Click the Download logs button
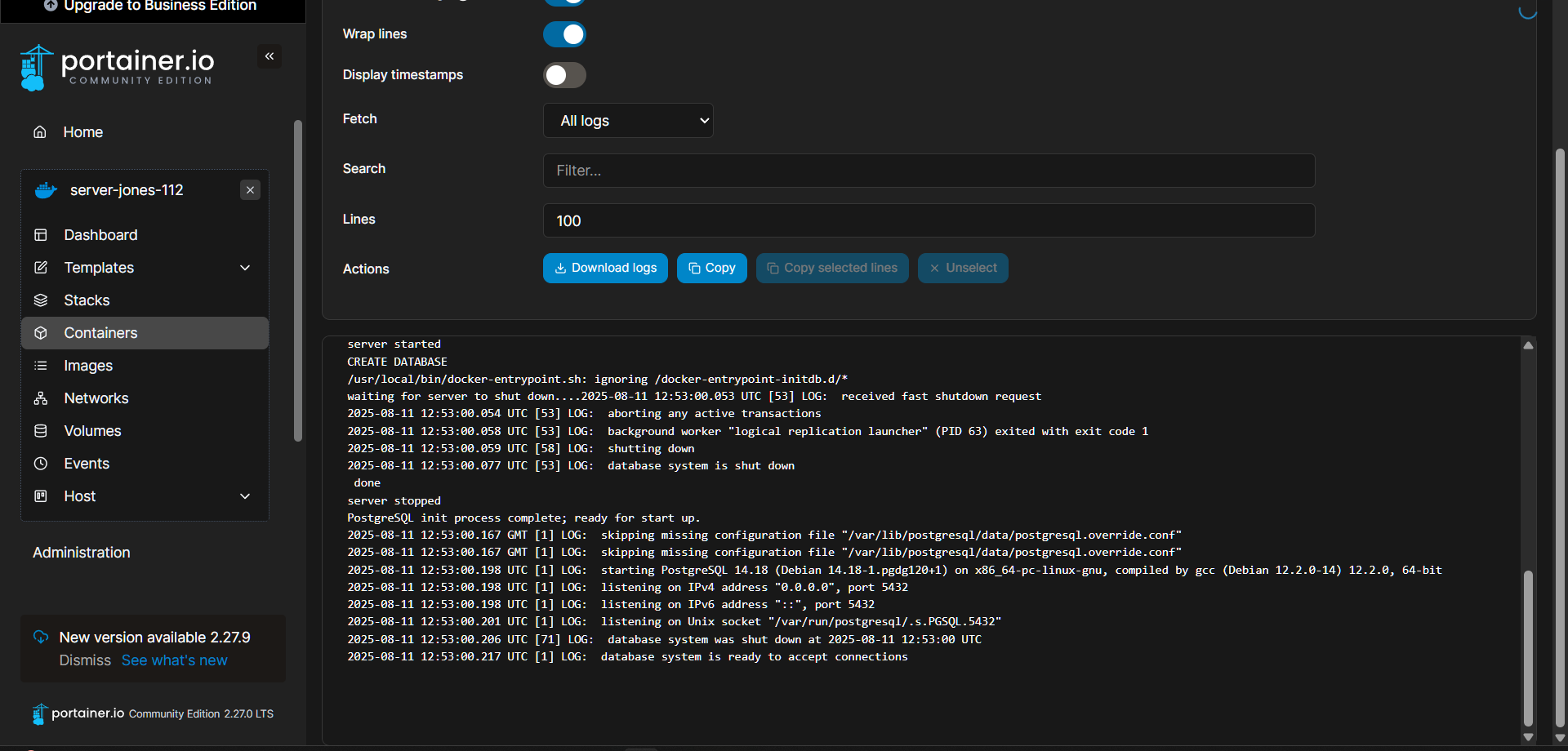This screenshot has width=1568, height=751. tap(605, 268)
